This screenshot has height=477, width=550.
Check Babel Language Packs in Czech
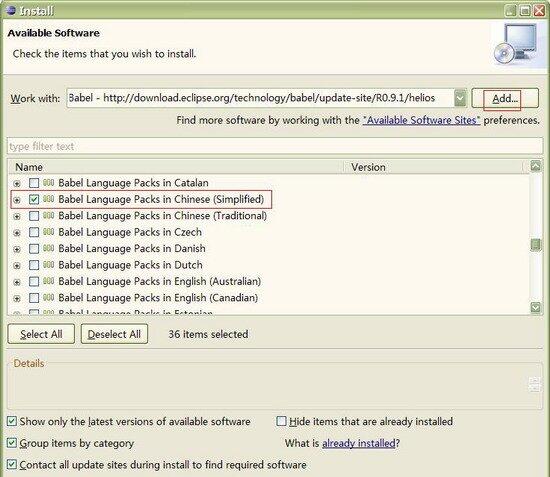(34, 232)
